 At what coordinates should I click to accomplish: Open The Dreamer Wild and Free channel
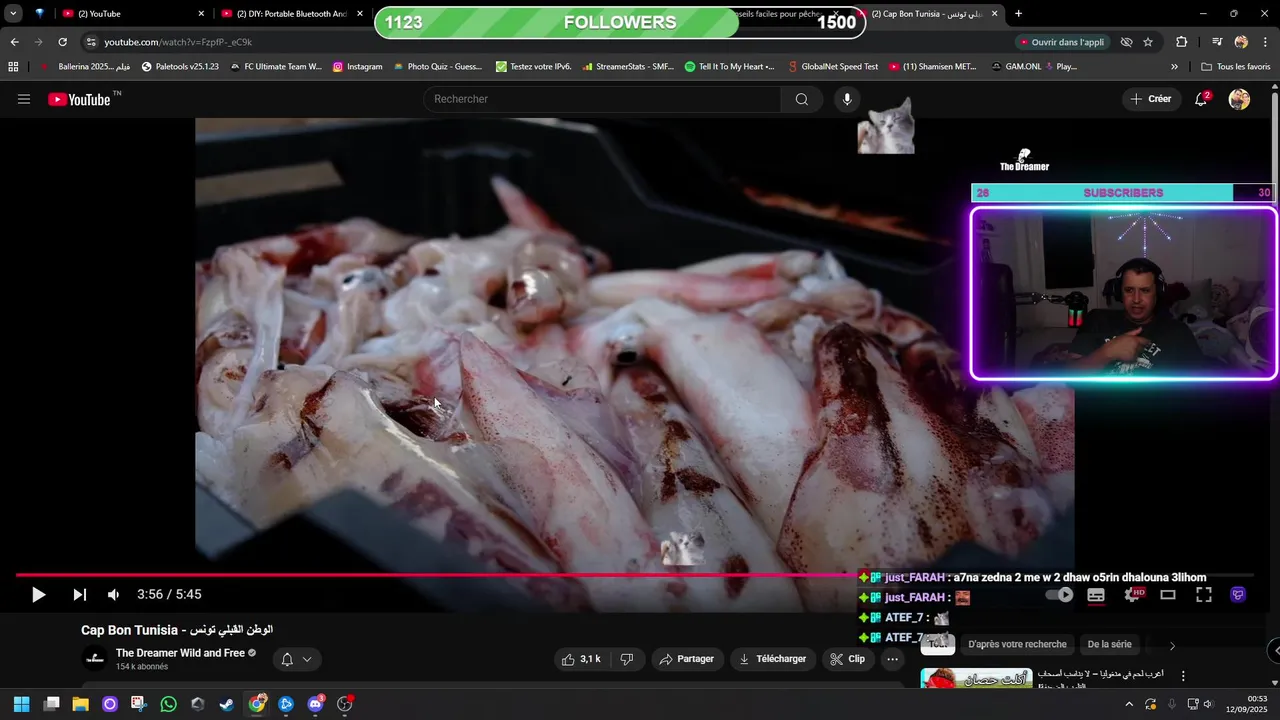pyautogui.click(x=180, y=653)
